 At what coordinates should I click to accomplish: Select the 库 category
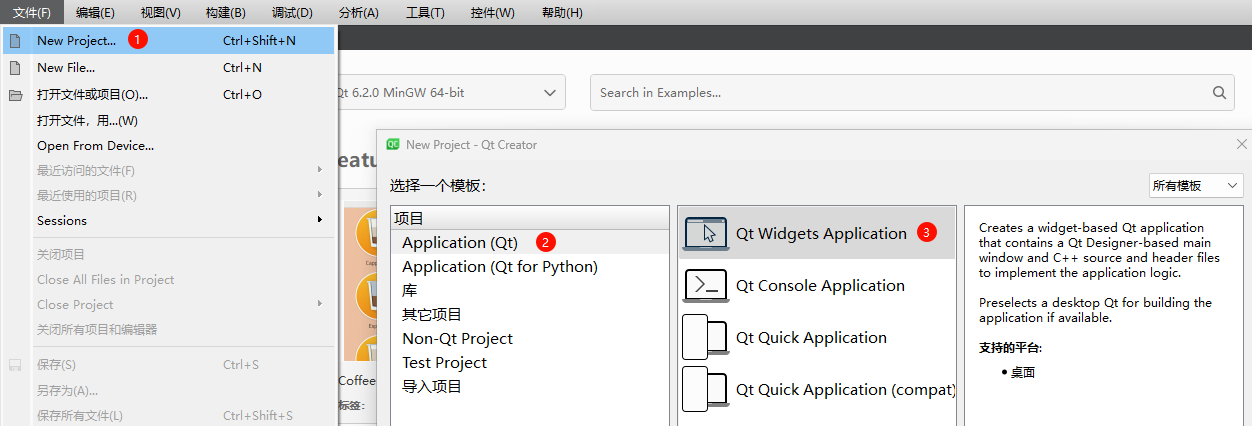529,290
